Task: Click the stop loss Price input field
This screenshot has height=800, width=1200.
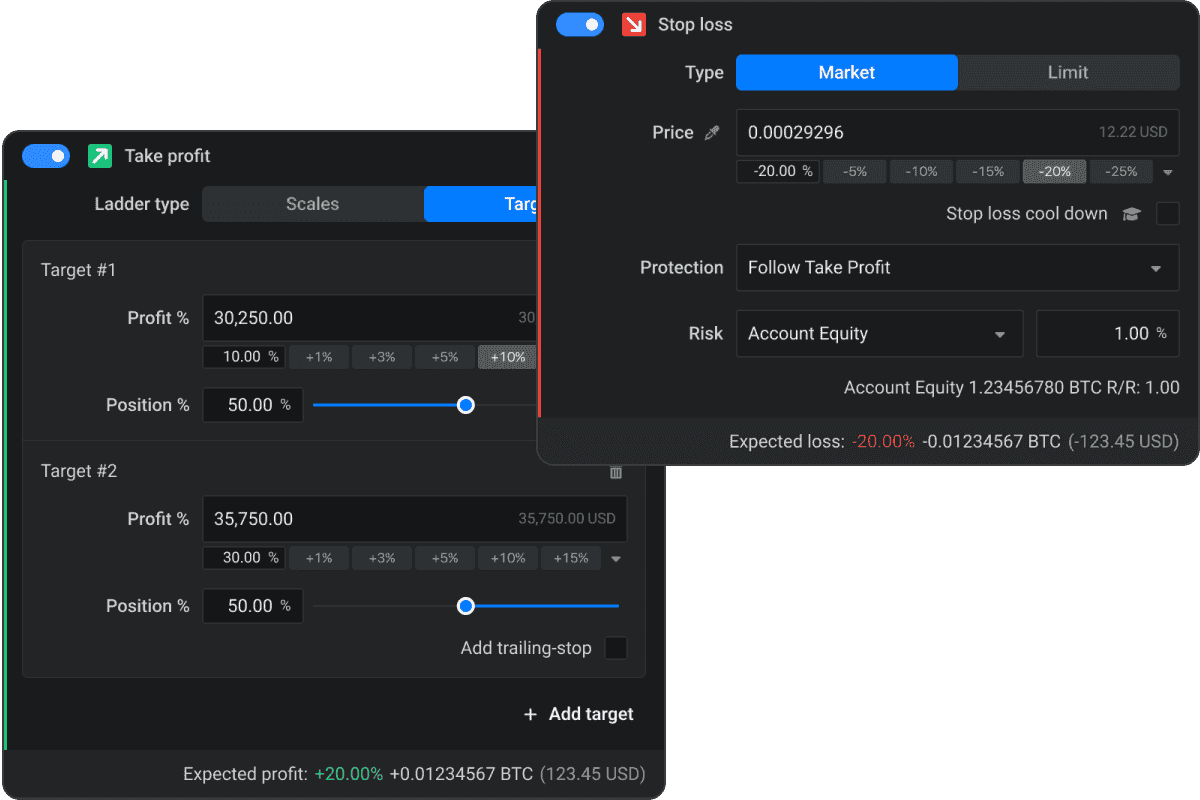Action: coord(910,132)
